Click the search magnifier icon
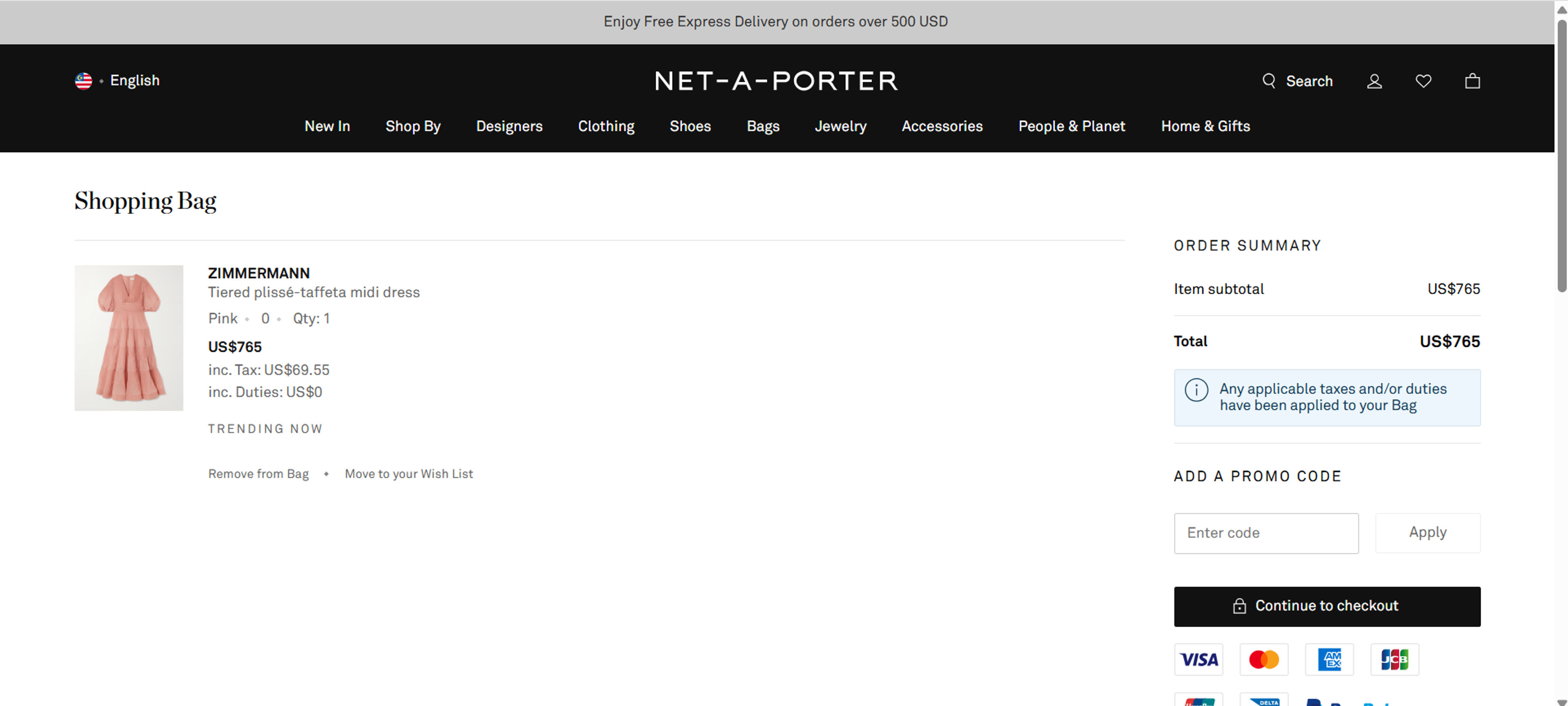This screenshot has height=706, width=1568. [x=1269, y=81]
